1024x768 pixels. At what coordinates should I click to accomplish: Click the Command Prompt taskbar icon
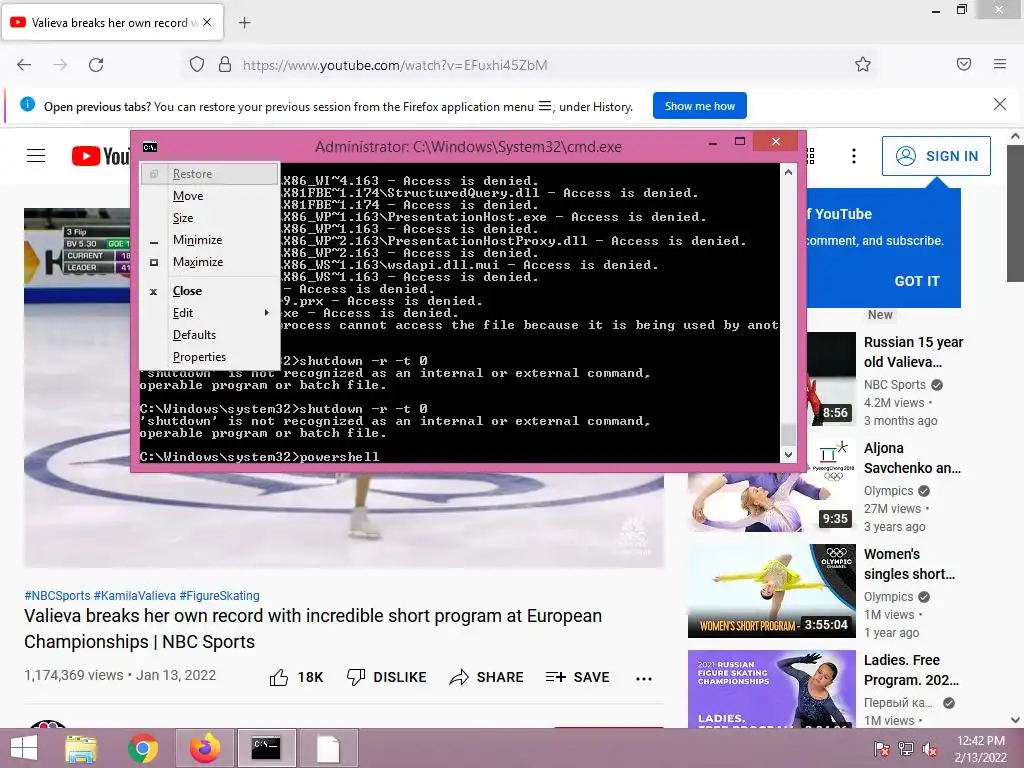point(266,748)
